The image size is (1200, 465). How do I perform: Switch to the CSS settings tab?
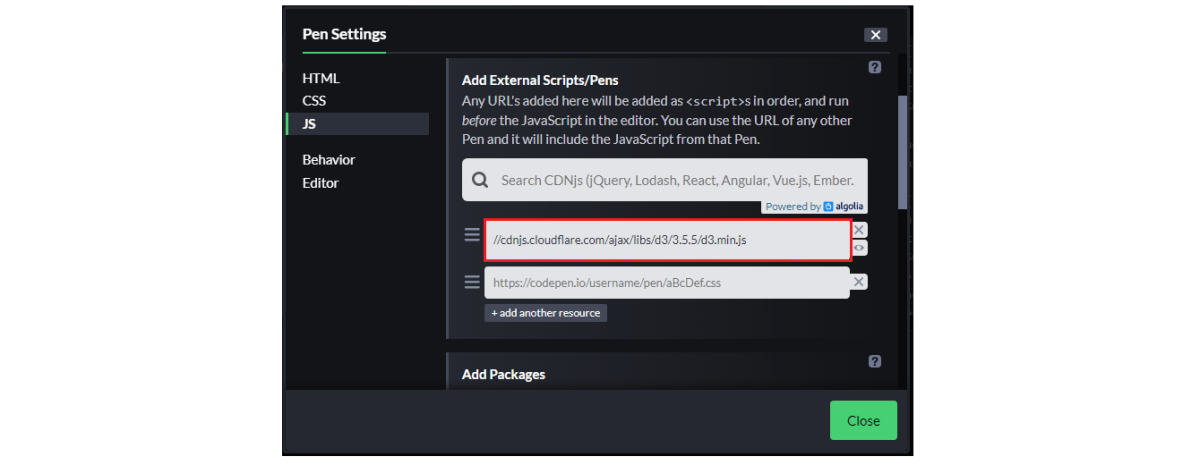click(x=314, y=101)
